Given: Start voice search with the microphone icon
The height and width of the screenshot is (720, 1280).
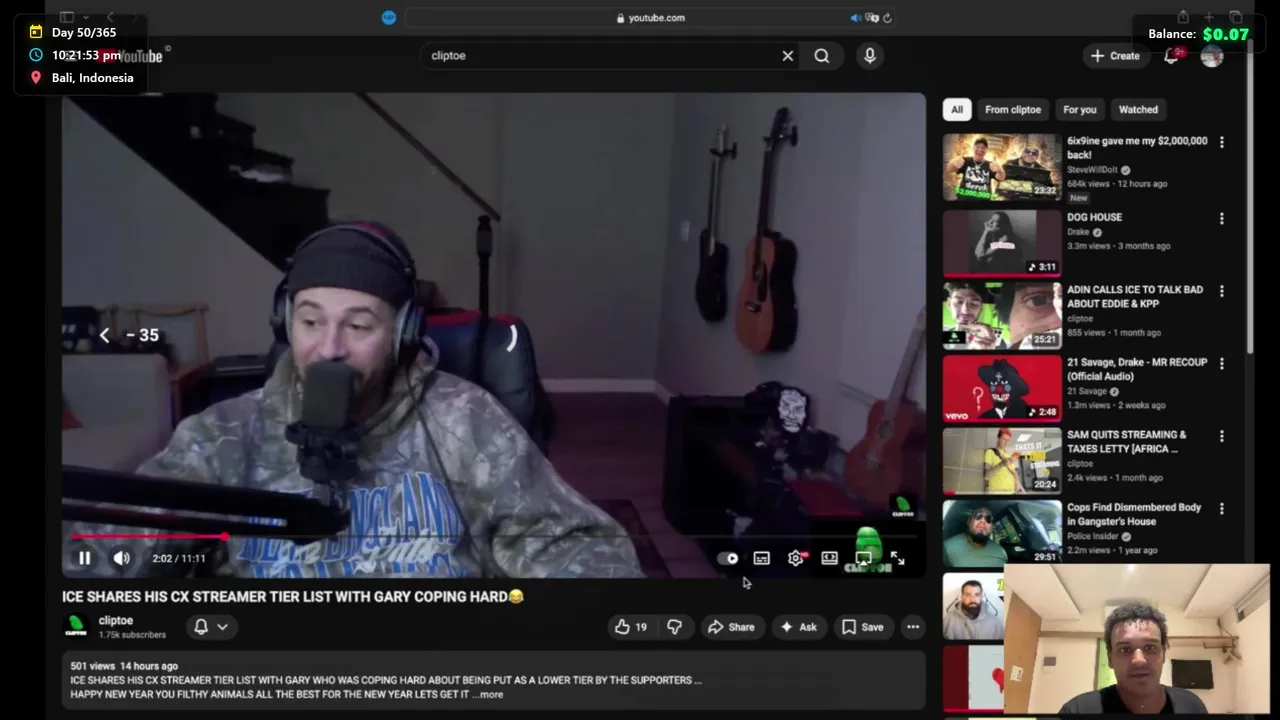Looking at the screenshot, I should click(870, 56).
